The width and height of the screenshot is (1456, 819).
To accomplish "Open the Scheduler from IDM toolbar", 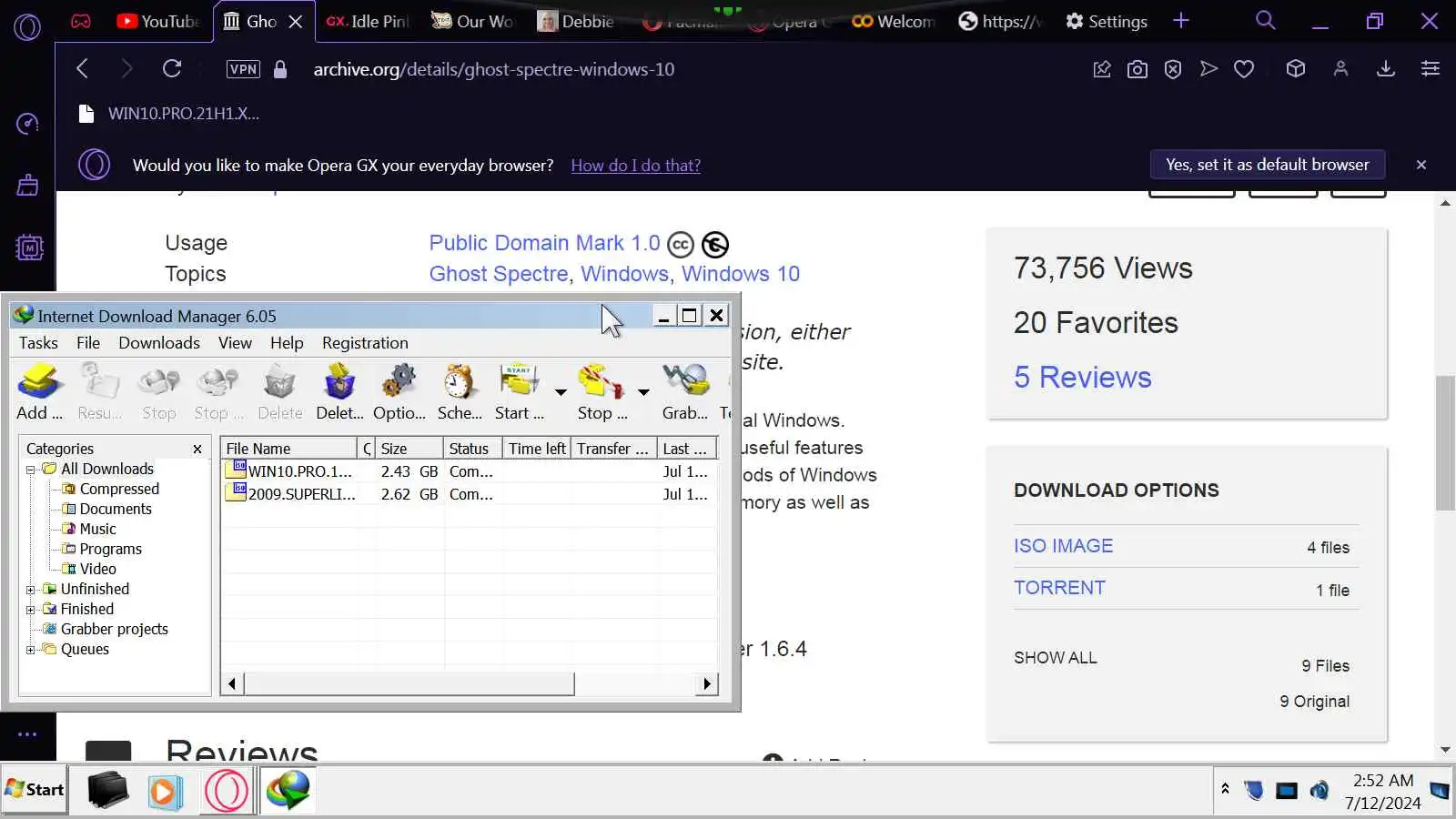I will pos(460,391).
